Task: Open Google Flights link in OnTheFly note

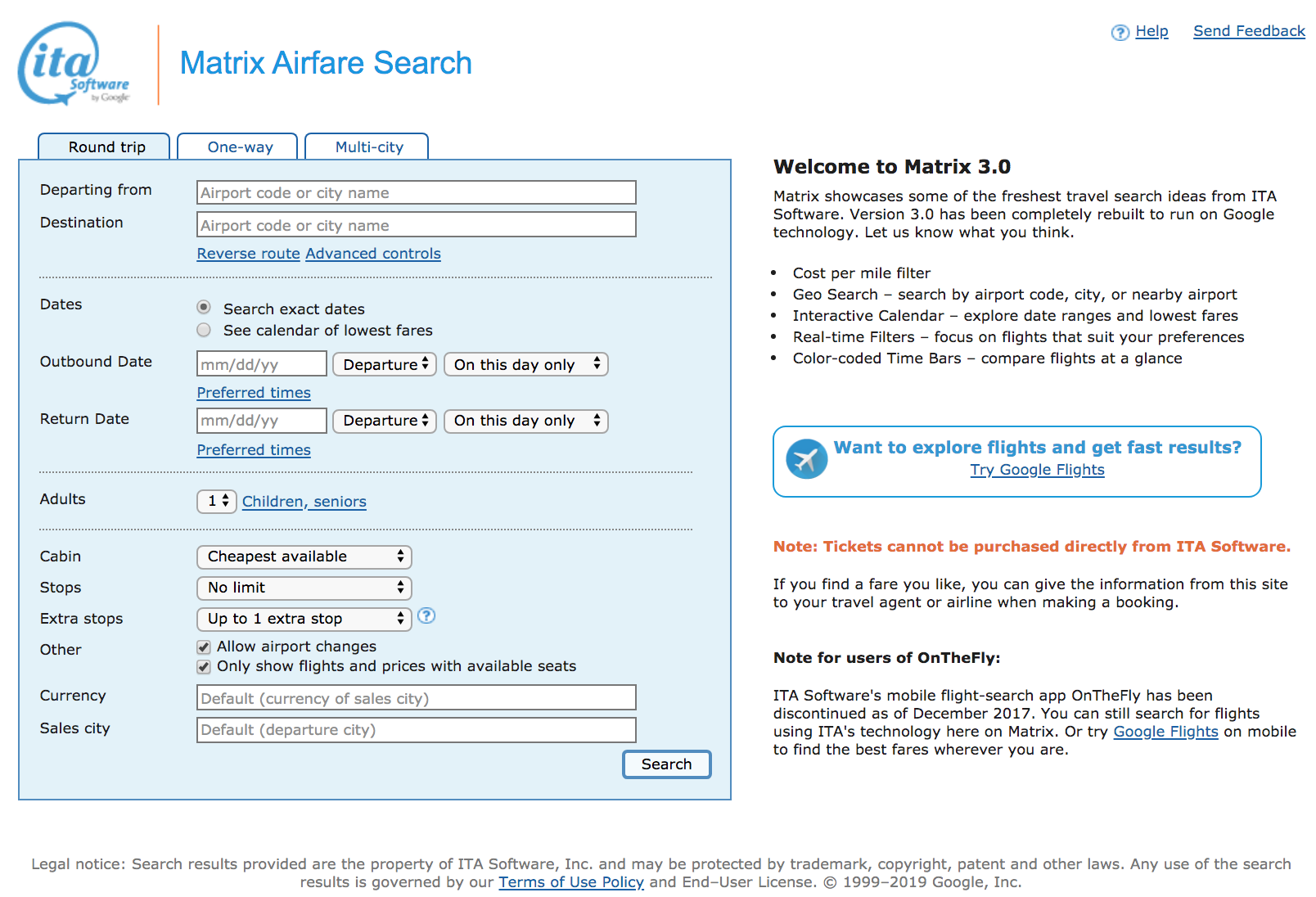Action: pyautogui.click(x=1165, y=732)
